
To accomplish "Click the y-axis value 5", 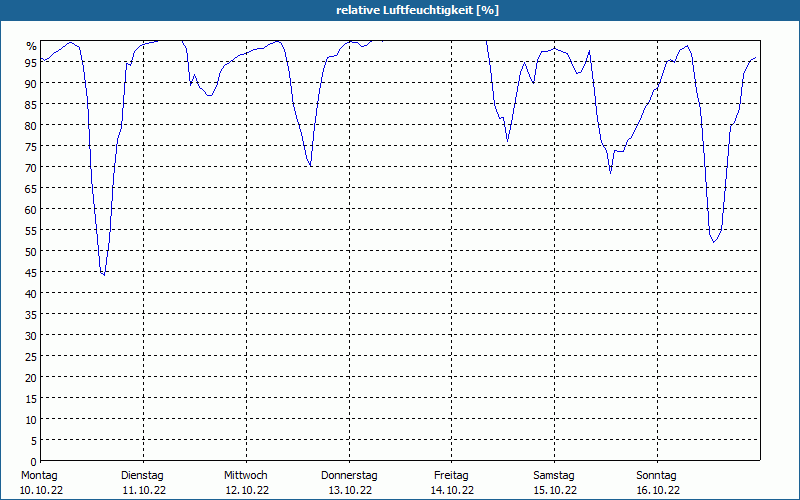I will pyautogui.click(x=34, y=440).
